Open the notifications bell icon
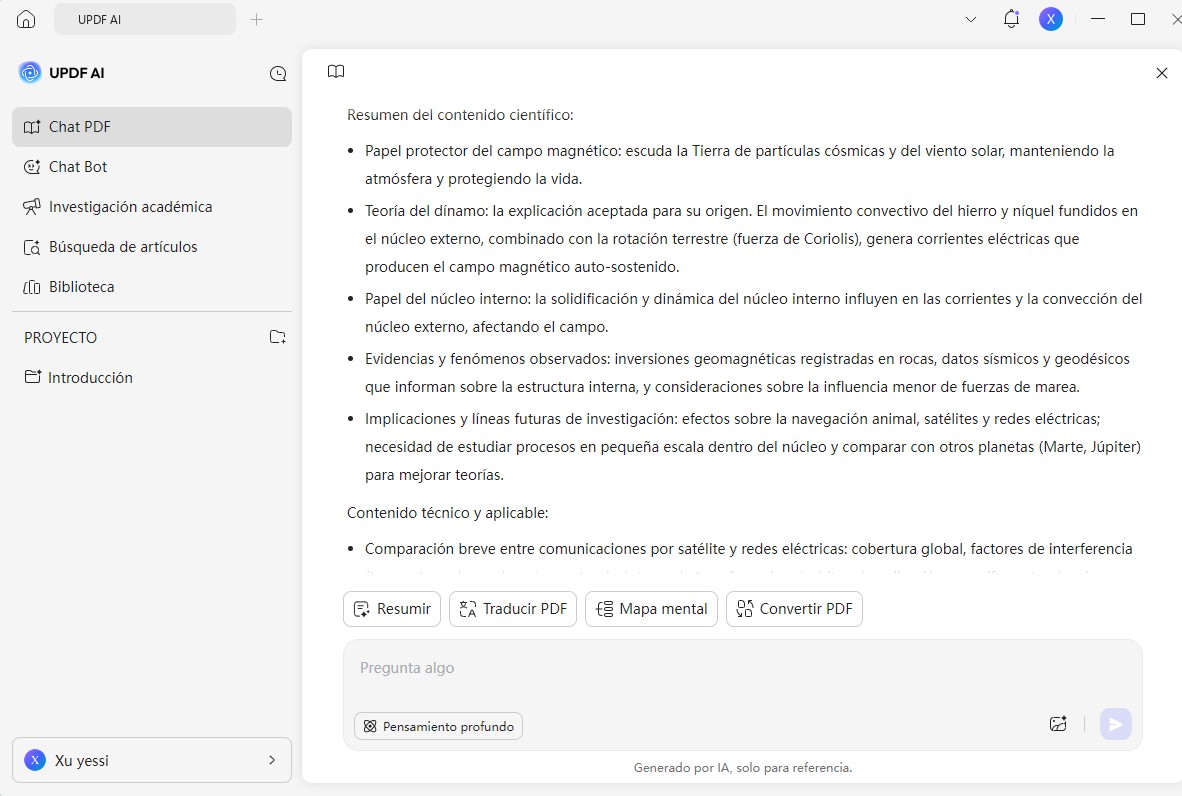The width and height of the screenshot is (1182, 796). click(x=1011, y=19)
